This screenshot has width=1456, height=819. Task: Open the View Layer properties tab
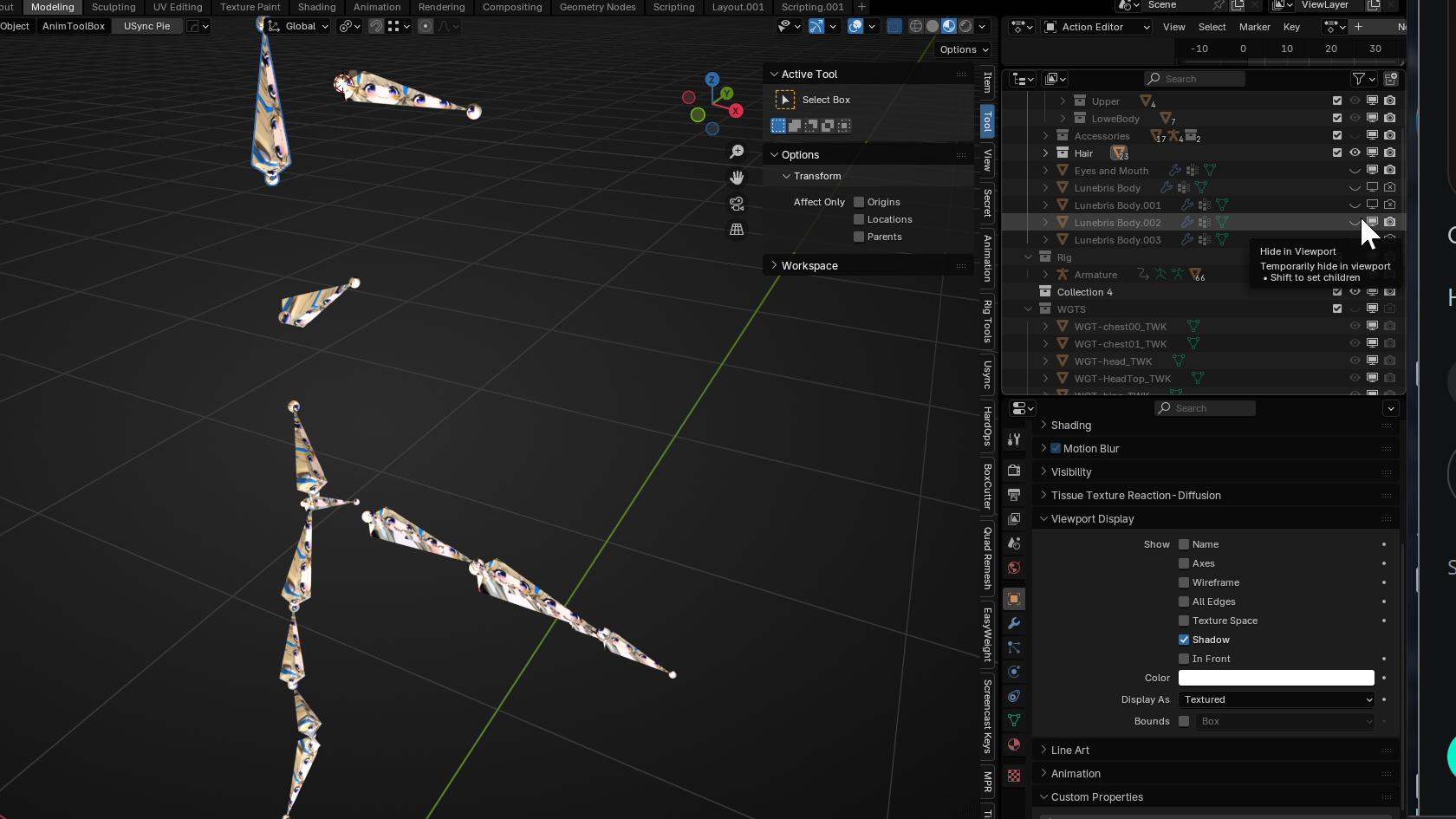click(1014, 519)
